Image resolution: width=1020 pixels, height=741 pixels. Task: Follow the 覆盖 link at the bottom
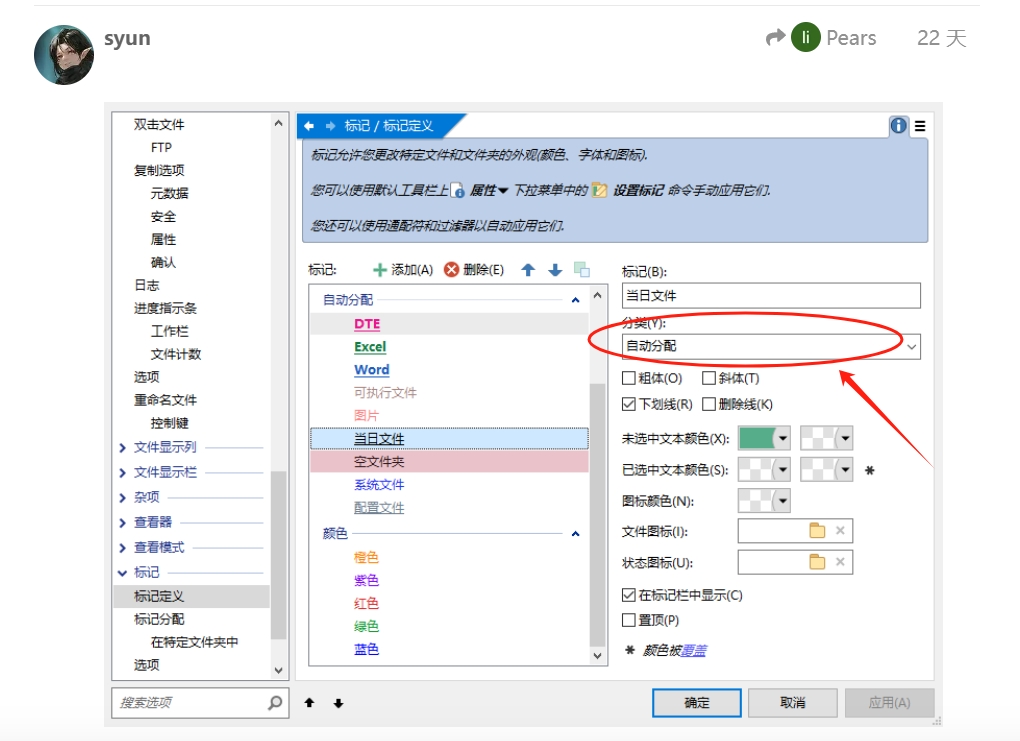click(x=694, y=650)
